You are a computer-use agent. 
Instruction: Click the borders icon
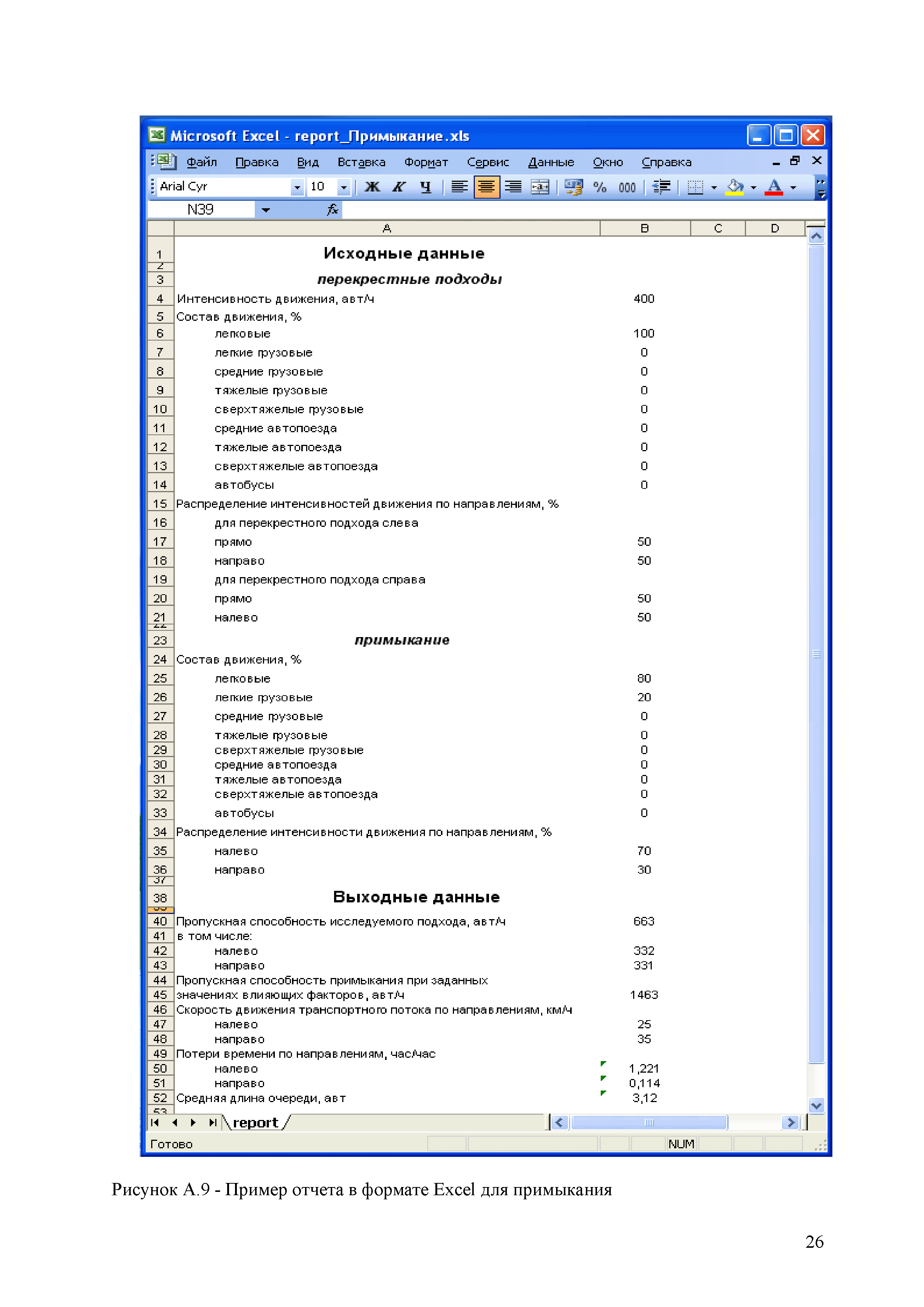(x=695, y=187)
